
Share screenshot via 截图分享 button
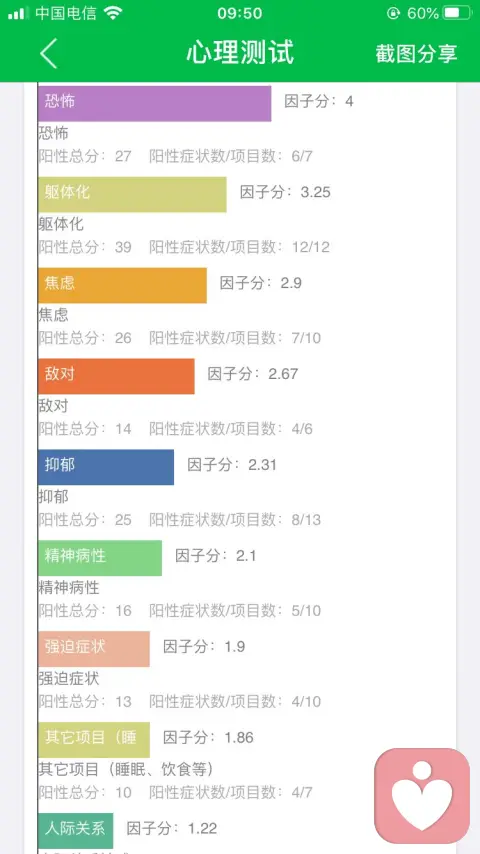[x=416, y=53]
